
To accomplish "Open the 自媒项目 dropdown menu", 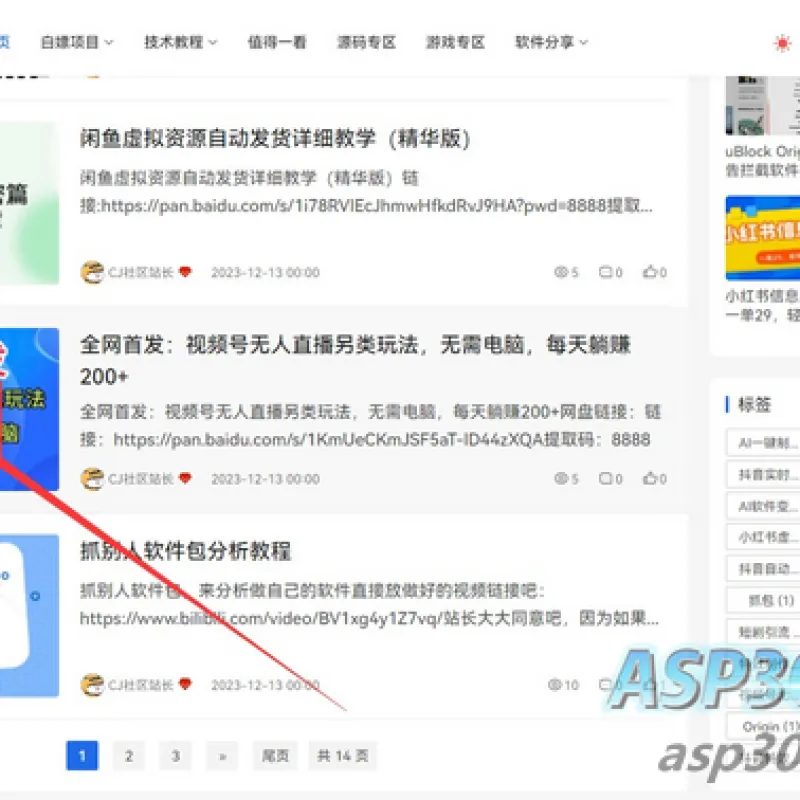I will click(77, 42).
